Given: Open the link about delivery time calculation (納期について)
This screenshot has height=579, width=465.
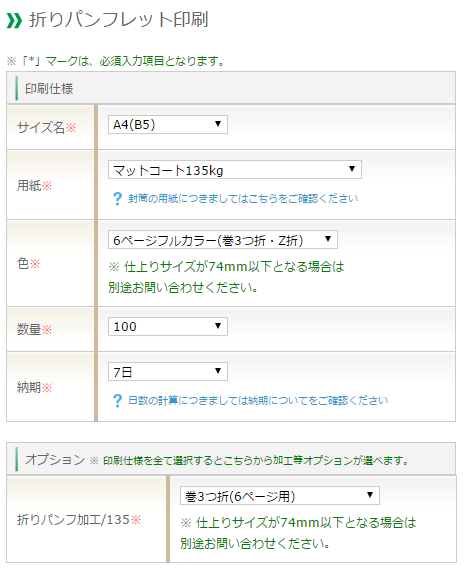Looking at the screenshot, I should [258, 400].
